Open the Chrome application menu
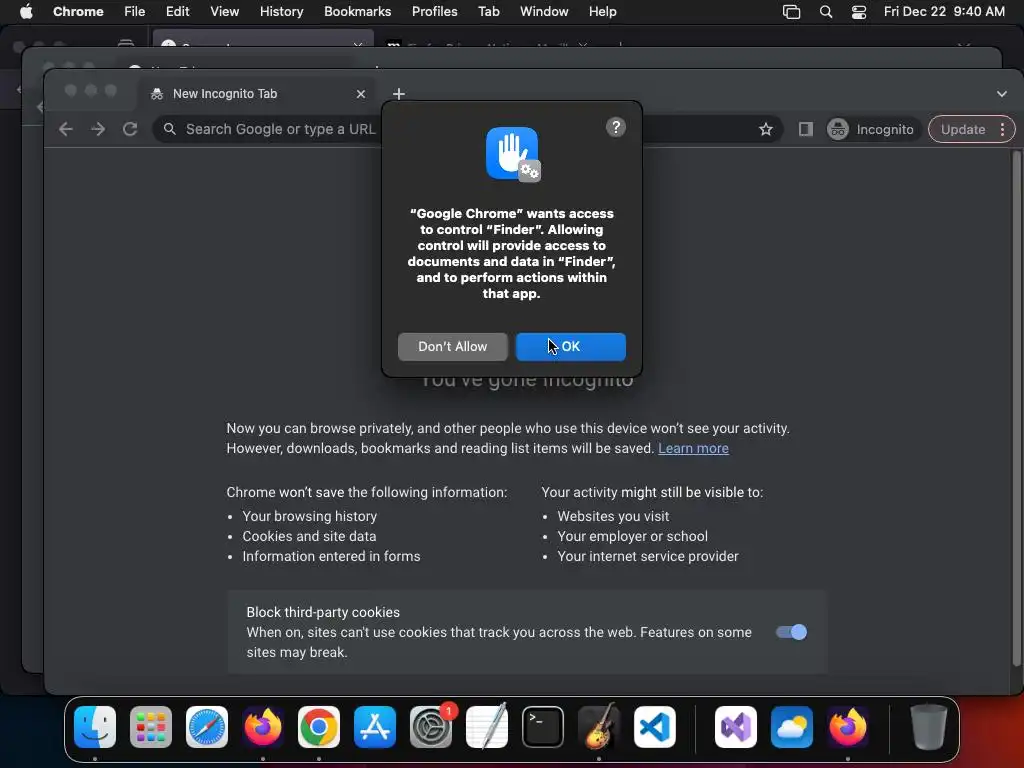 78,11
